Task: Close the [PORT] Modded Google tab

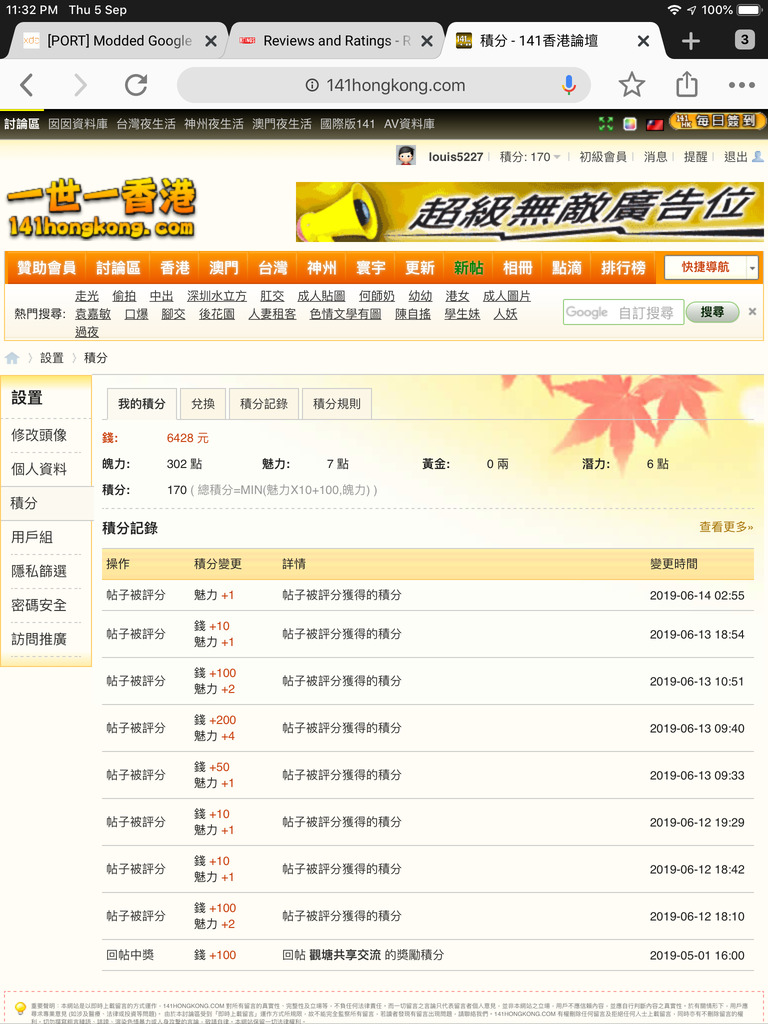Action: pos(211,41)
